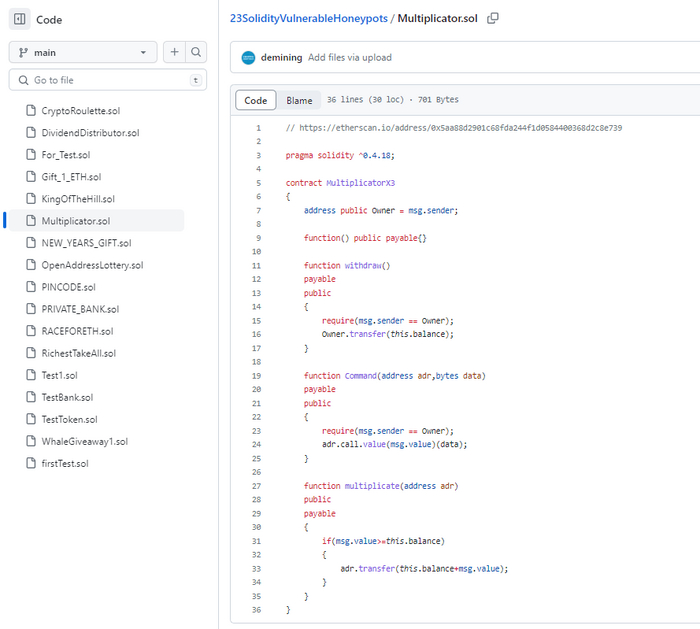
Task: Select PRIVATE_BANK.sol from the file list
Action: pos(80,309)
